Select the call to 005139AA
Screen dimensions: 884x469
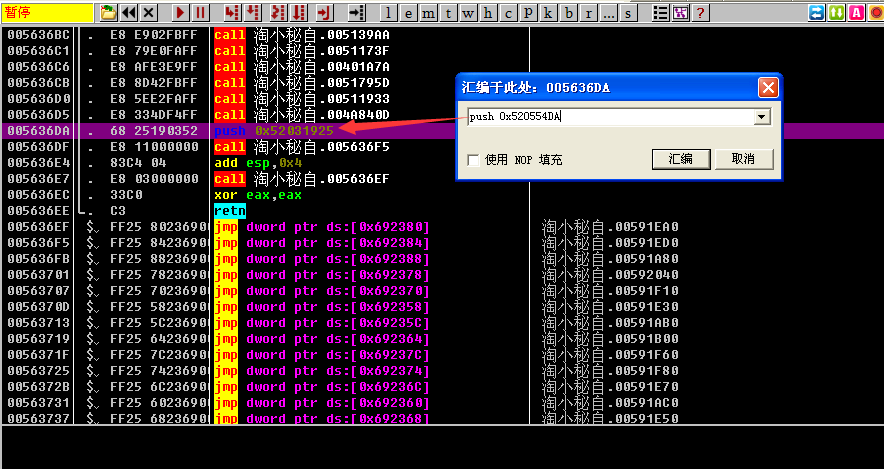coord(302,35)
